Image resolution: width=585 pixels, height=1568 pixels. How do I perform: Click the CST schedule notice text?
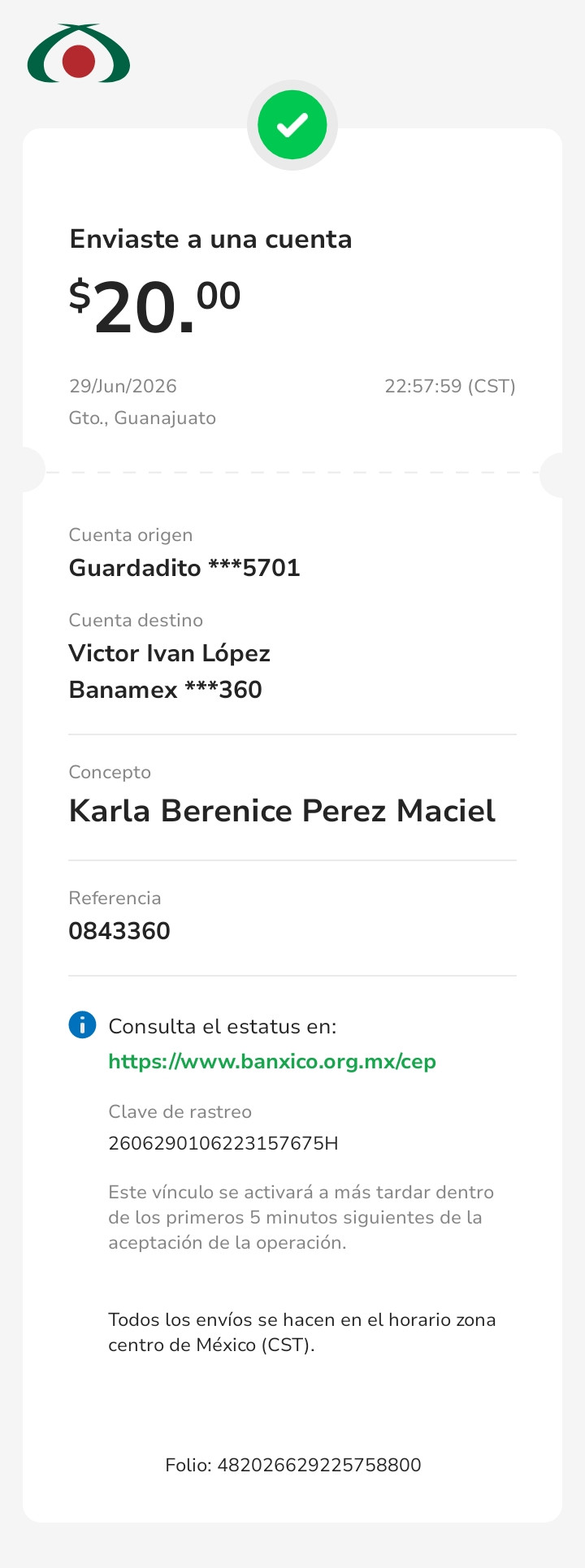pos(302,1332)
